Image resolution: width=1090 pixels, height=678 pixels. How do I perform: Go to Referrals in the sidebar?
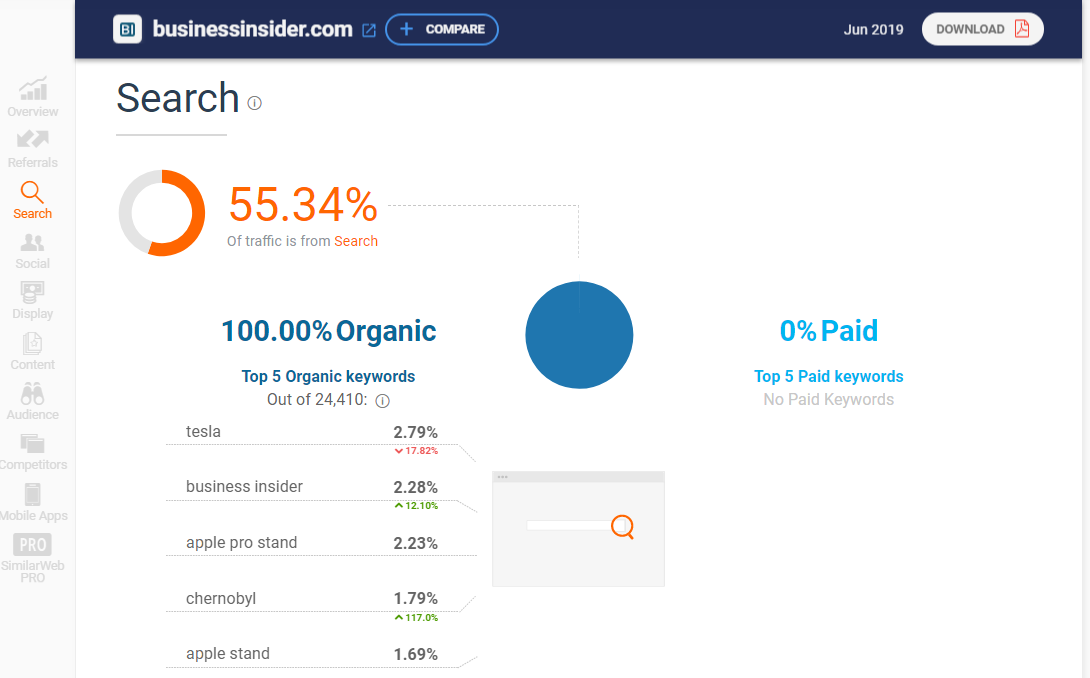[33, 149]
